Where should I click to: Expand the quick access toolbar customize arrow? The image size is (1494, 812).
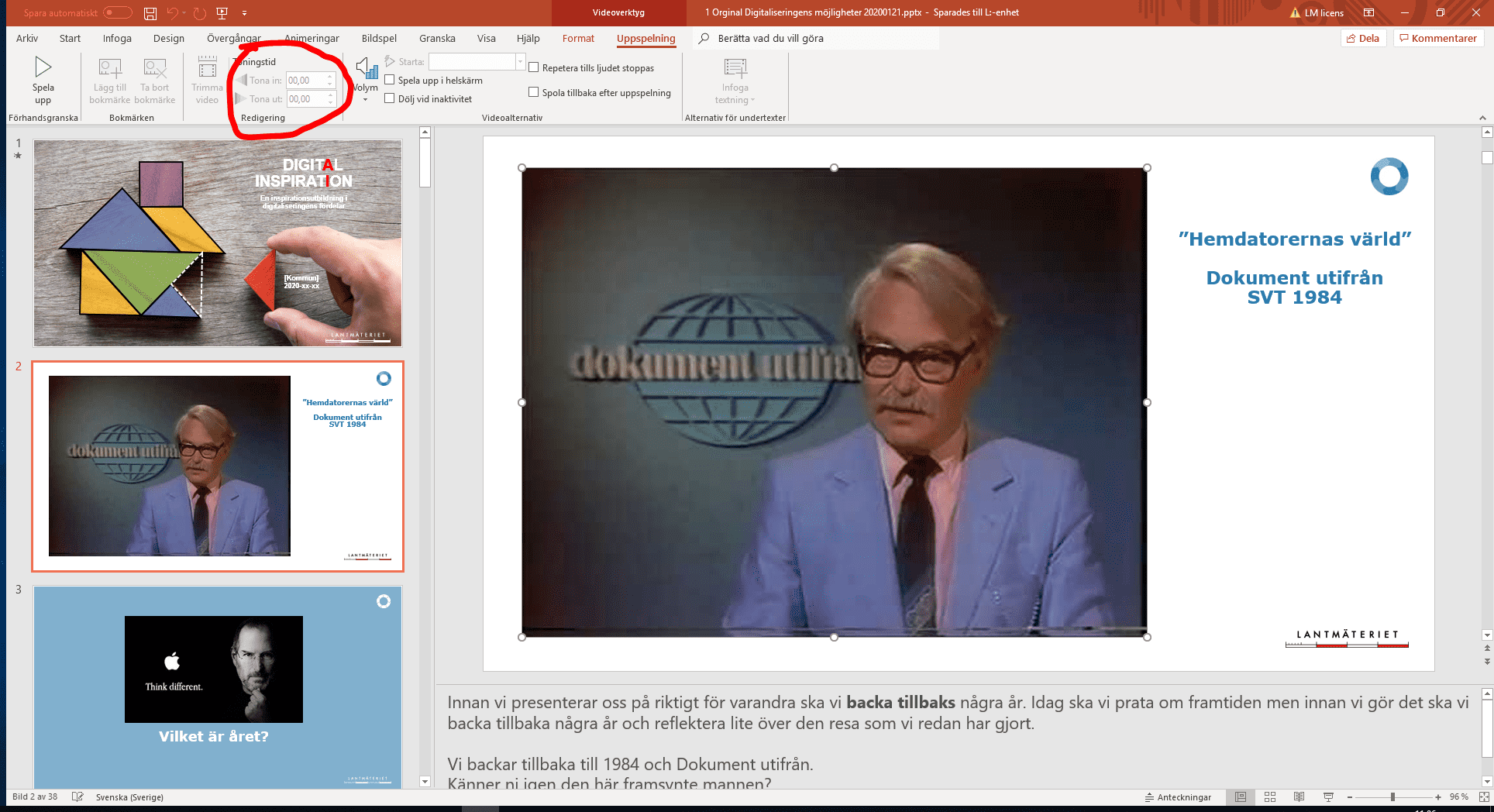click(x=245, y=13)
